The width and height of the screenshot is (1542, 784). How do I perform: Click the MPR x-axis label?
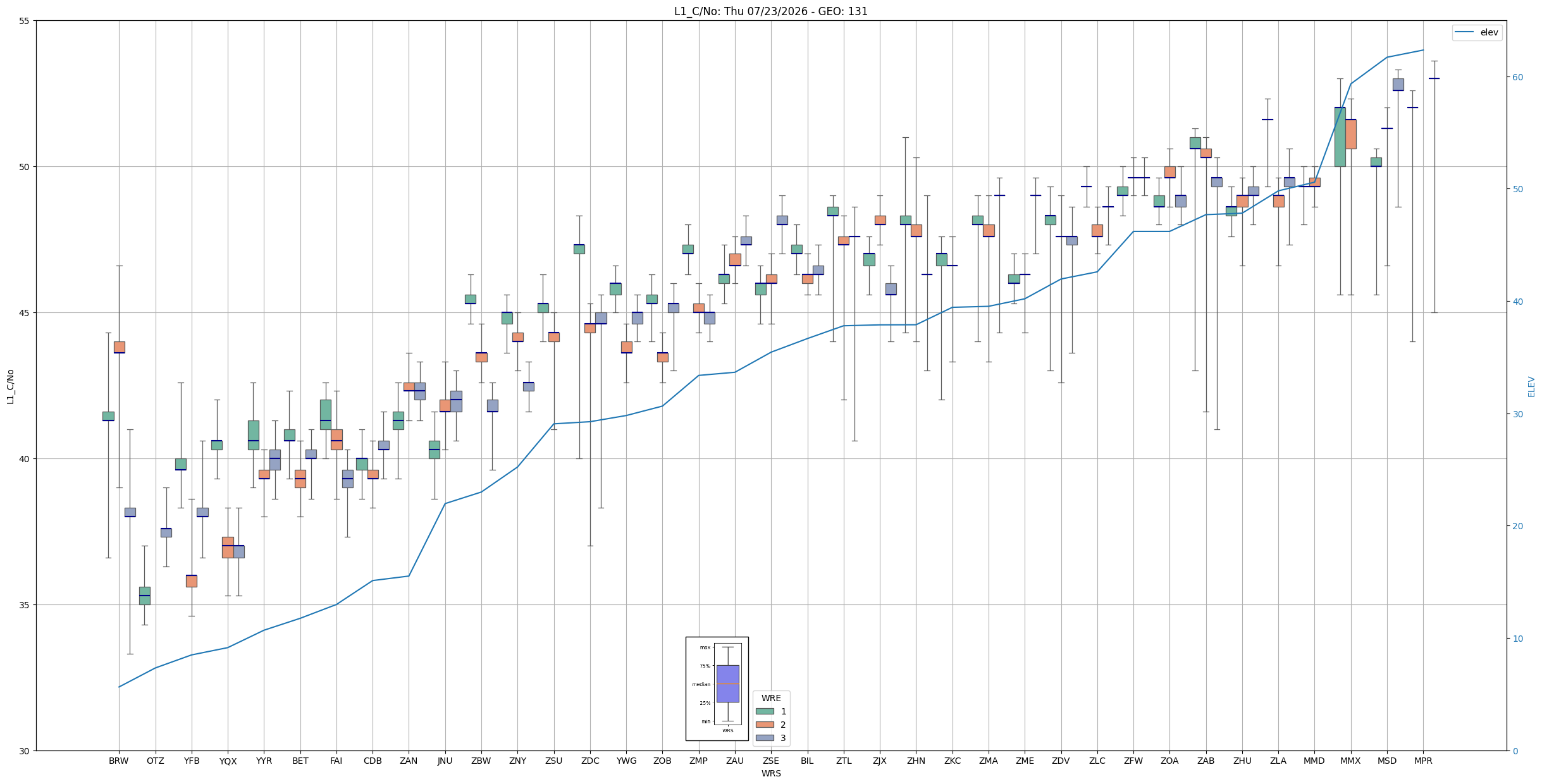click(x=1423, y=761)
